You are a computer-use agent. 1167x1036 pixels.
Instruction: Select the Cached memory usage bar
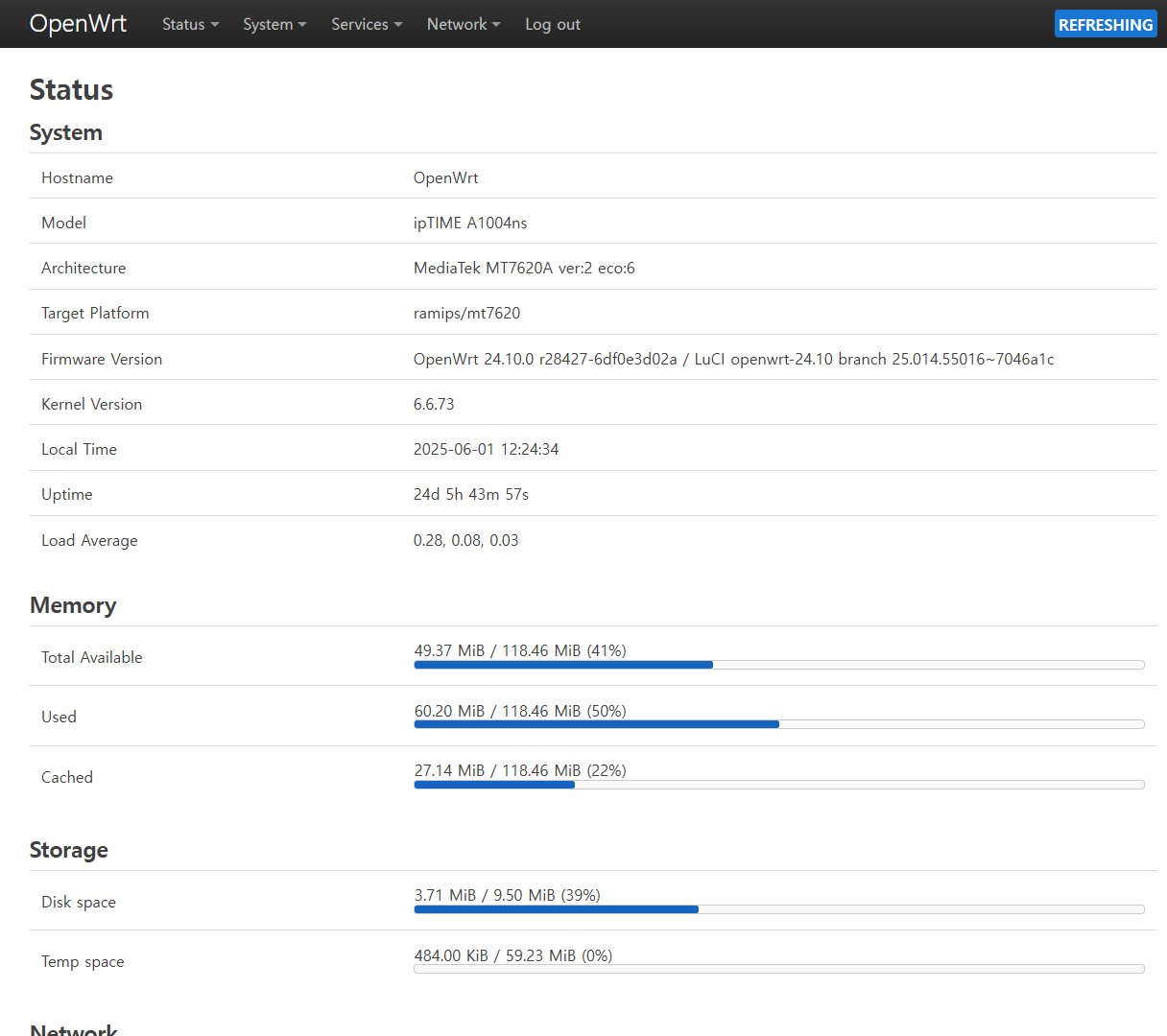click(x=778, y=784)
